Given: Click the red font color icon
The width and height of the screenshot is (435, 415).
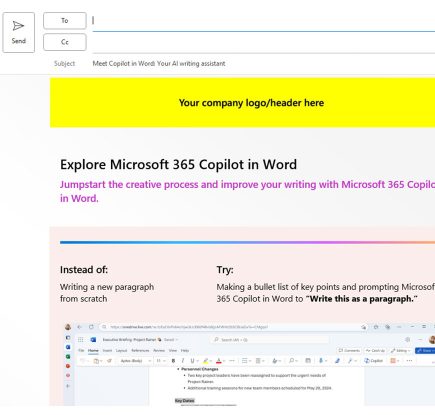Looking at the screenshot, I should tap(219, 361).
